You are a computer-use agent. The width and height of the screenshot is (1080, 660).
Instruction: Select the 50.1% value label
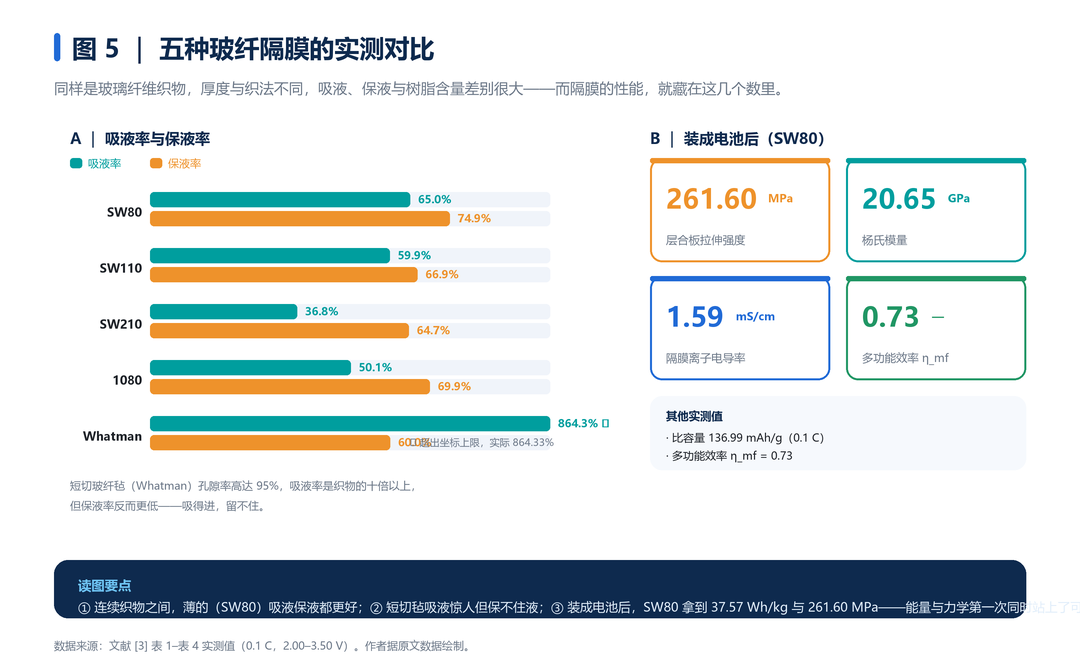(x=375, y=367)
